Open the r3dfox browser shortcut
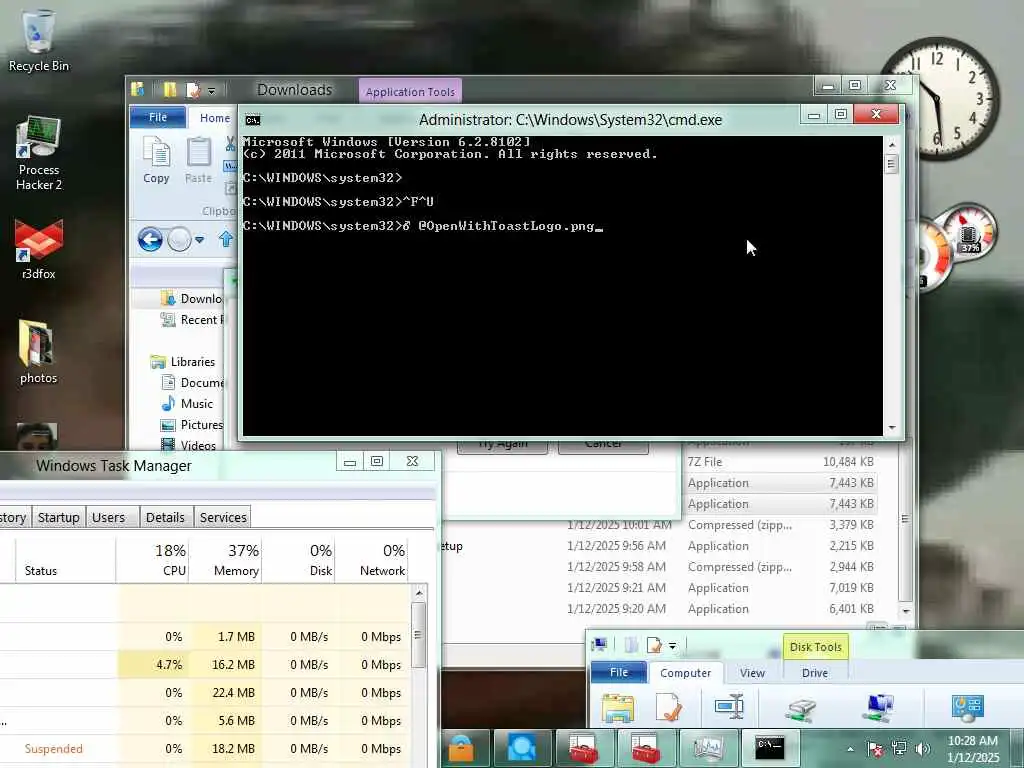 [x=39, y=250]
